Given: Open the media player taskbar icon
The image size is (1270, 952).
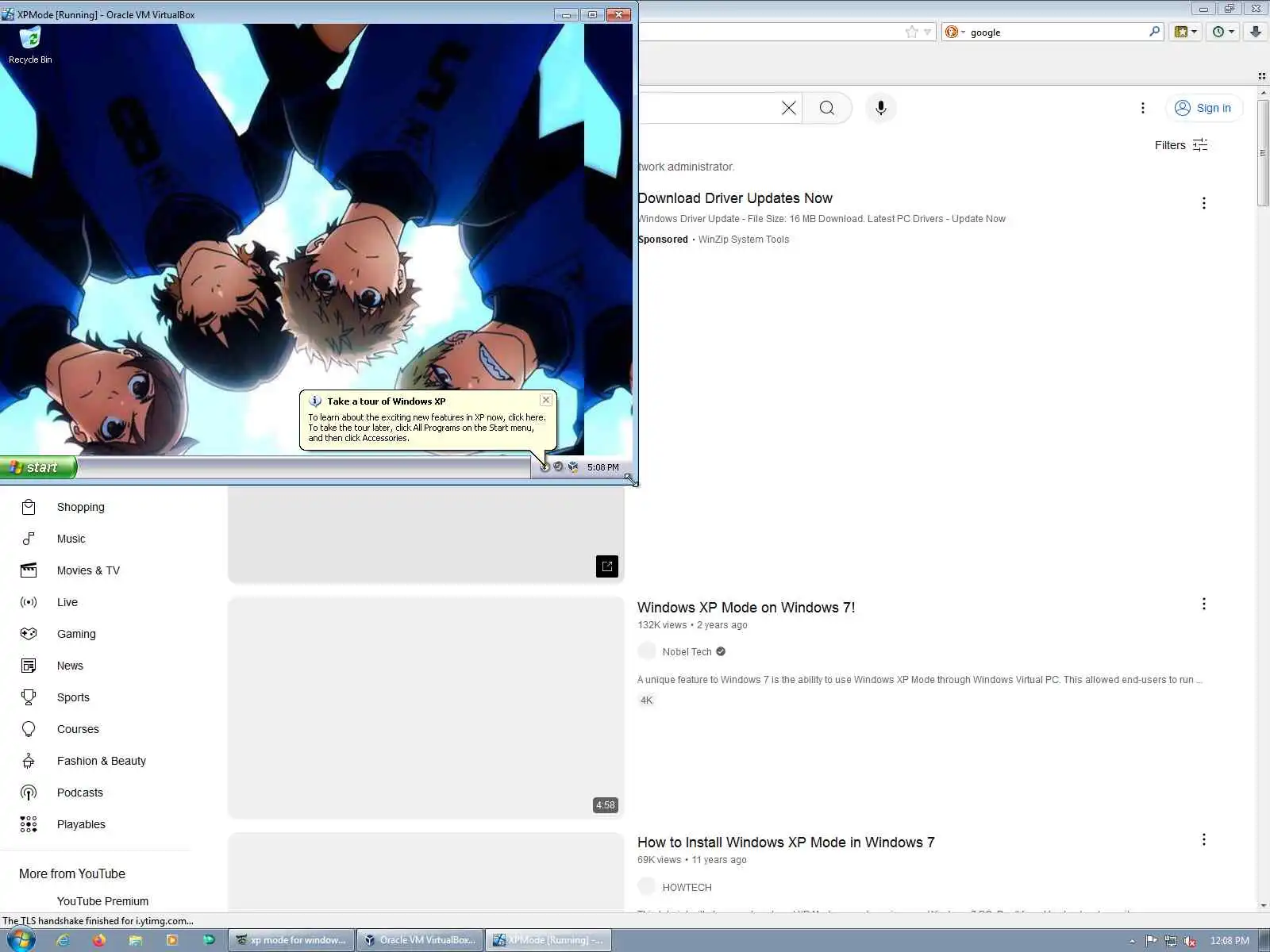Looking at the screenshot, I should [172, 940].
